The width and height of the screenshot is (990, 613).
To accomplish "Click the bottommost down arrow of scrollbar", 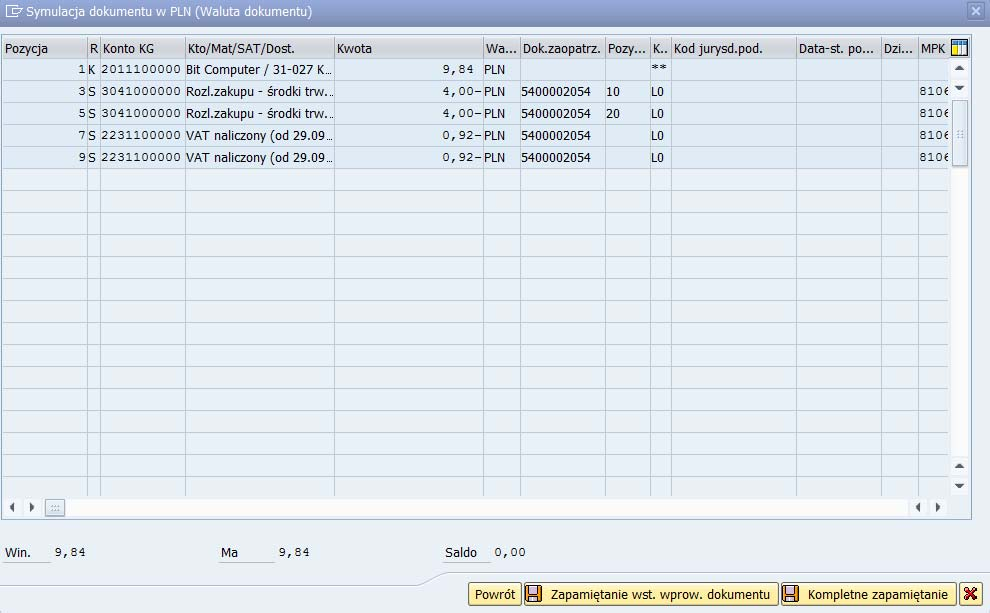I will [x=959, y=485].
